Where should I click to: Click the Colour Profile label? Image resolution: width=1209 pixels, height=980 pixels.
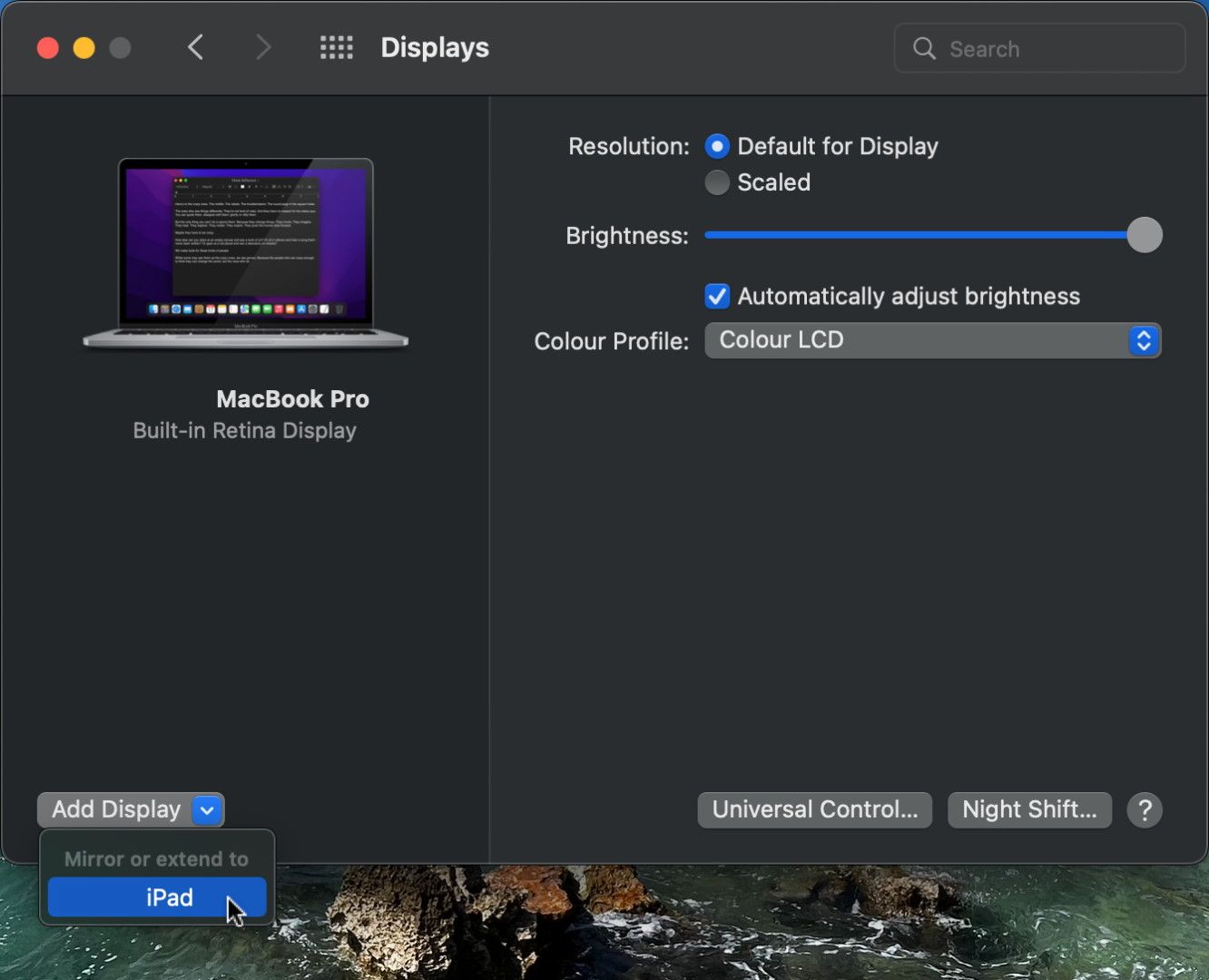[611, 341]
